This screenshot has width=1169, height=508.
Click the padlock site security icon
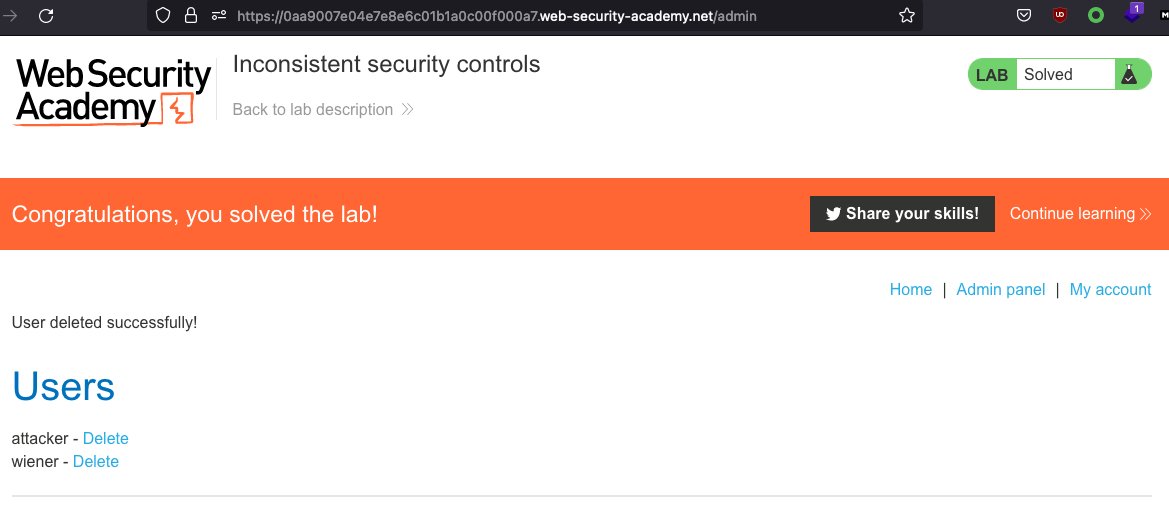pos(191,15)
